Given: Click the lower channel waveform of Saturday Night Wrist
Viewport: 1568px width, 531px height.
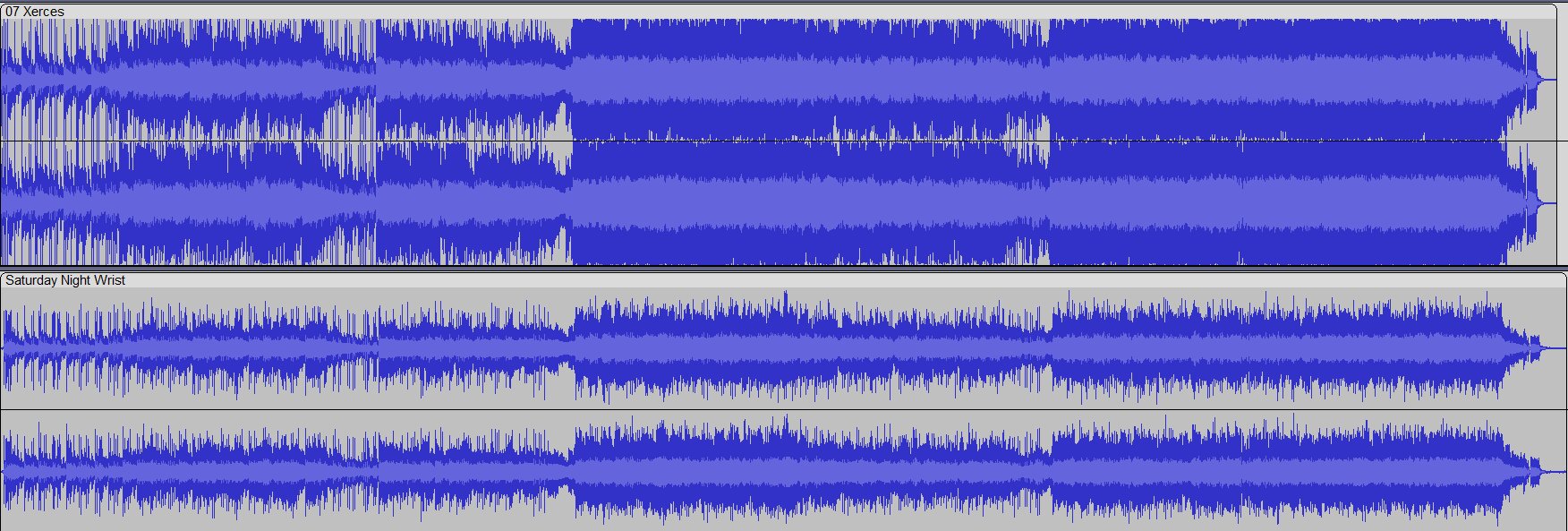Looking at the screenshot, I should point(783,470).
